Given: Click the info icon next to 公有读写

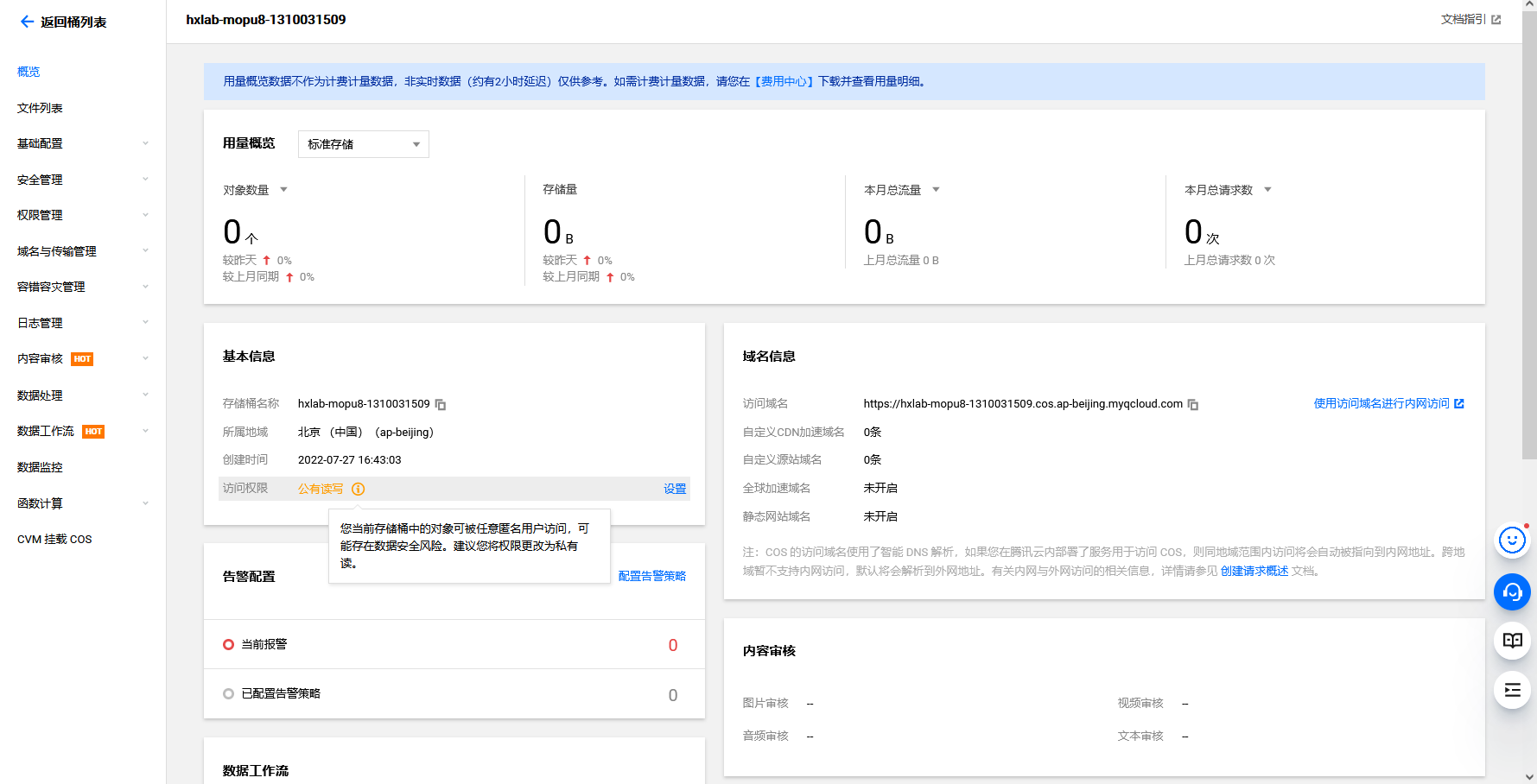Looking at the screenshot, I should click(359, 489).
